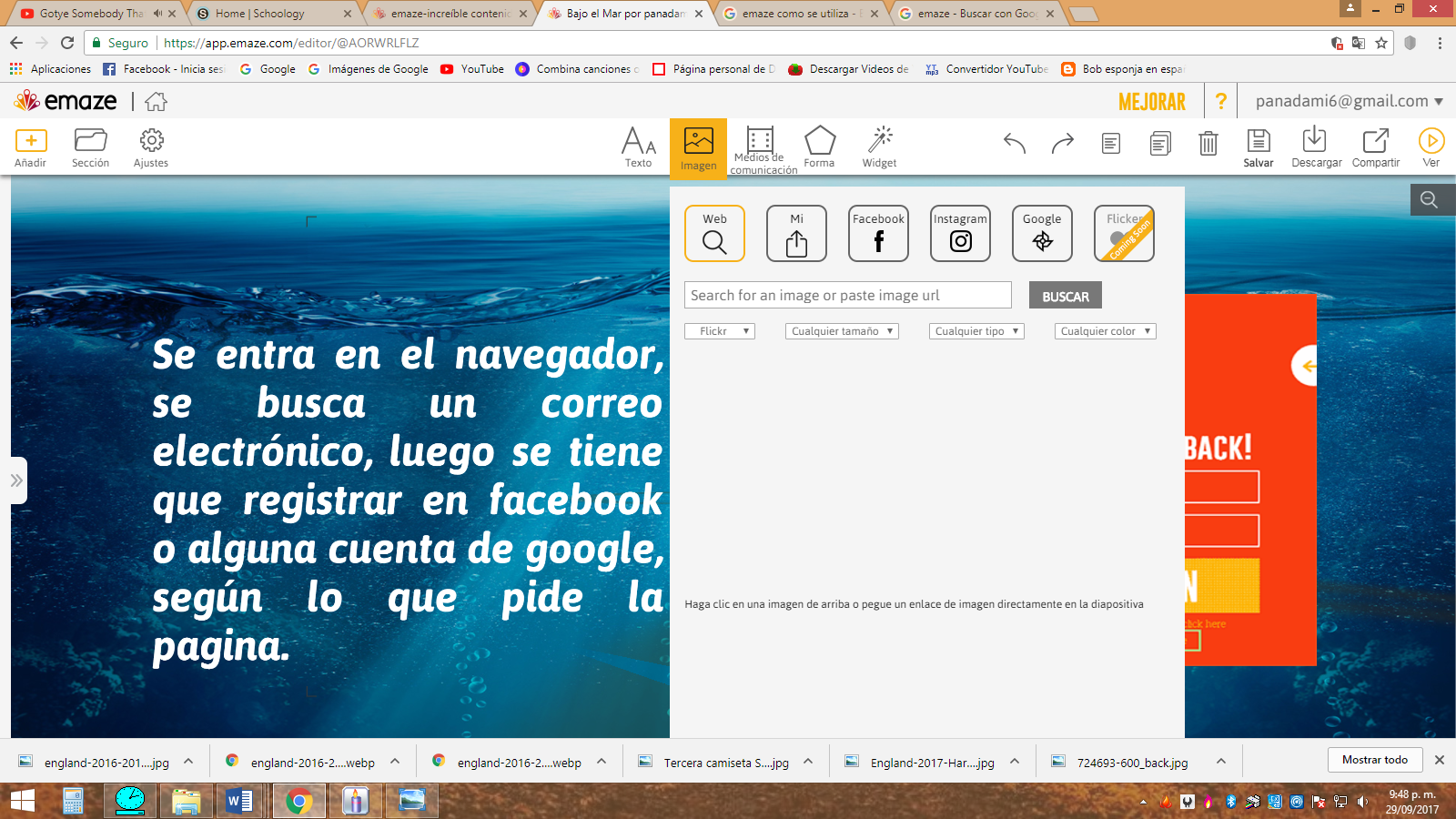Open Cualquier tamaño dropdown

pos(842,331)
